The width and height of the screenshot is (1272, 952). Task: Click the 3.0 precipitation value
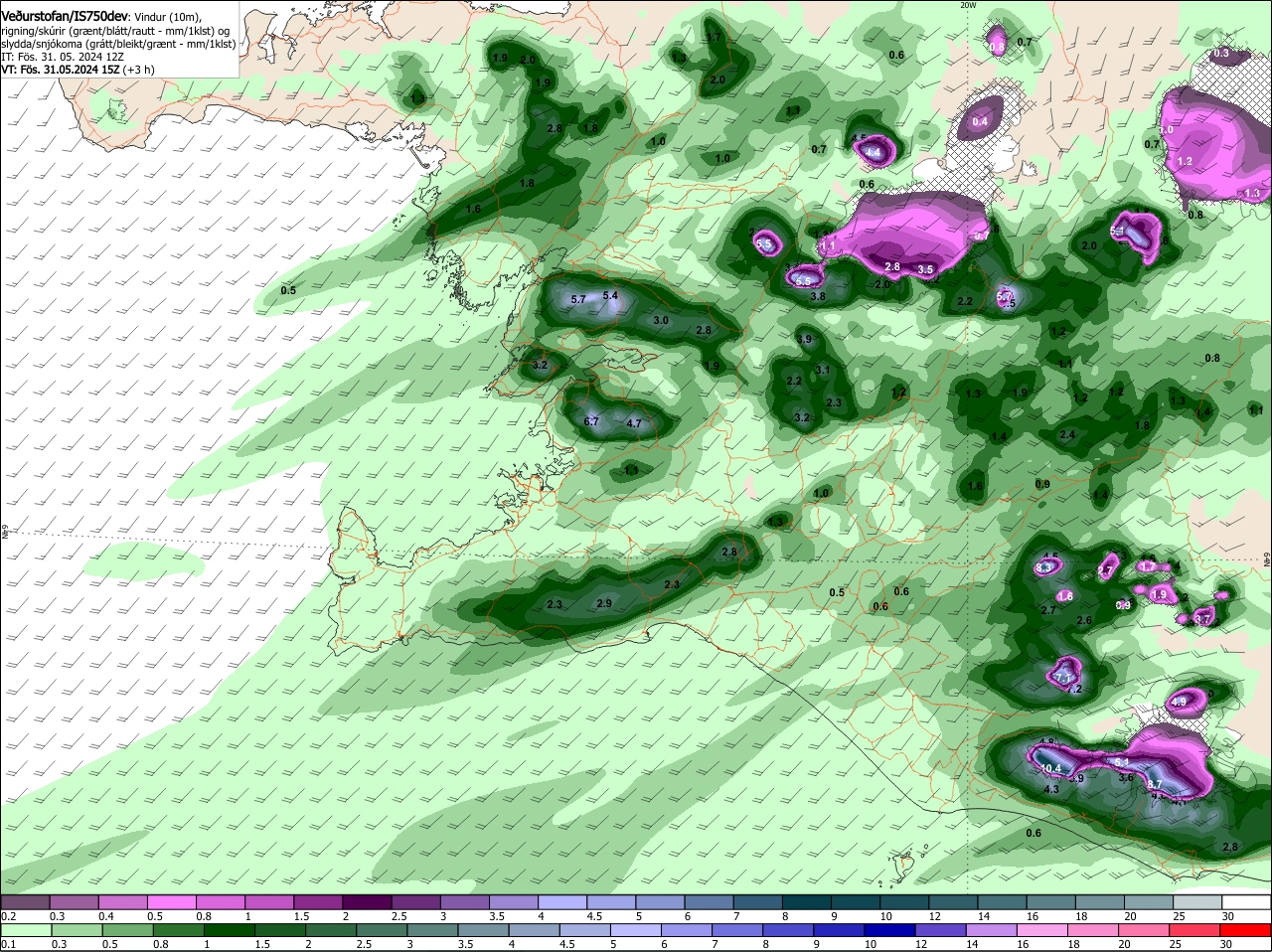coord(661,320)
